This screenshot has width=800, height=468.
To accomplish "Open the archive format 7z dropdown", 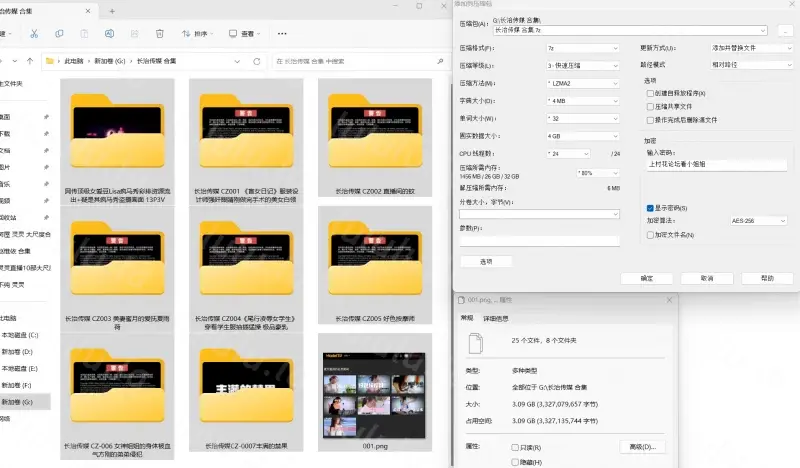I will (583, 48).
